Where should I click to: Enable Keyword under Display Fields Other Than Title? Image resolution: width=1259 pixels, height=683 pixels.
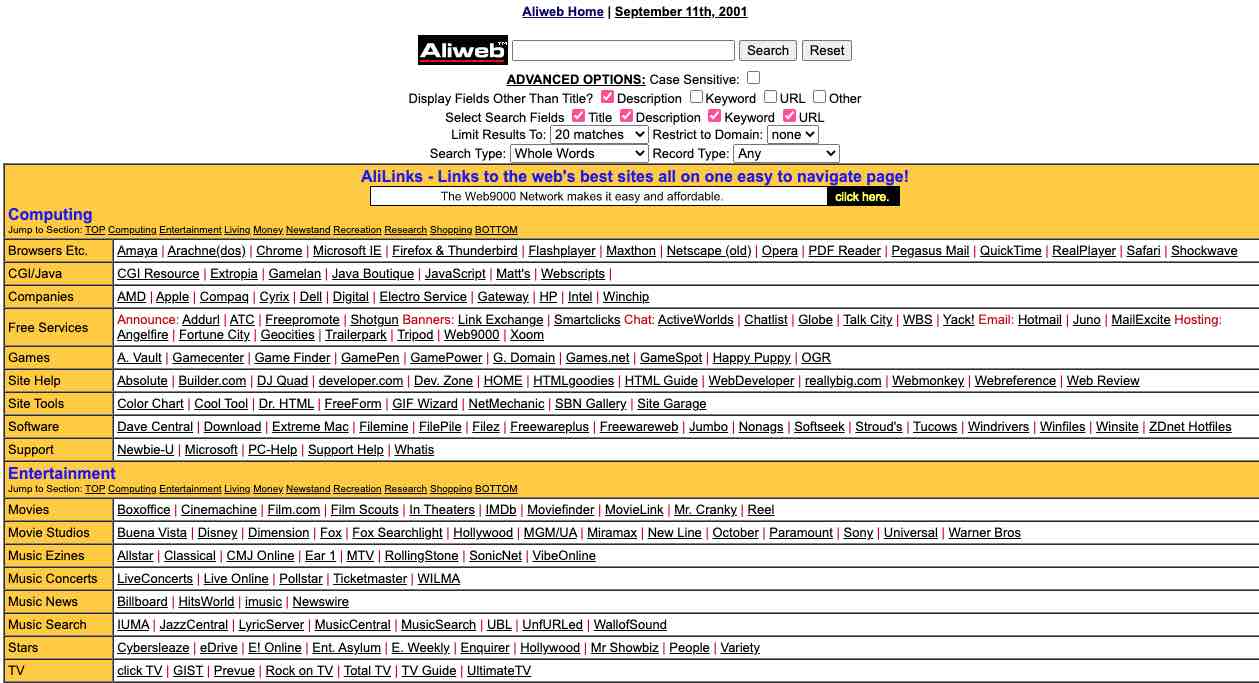696,97
